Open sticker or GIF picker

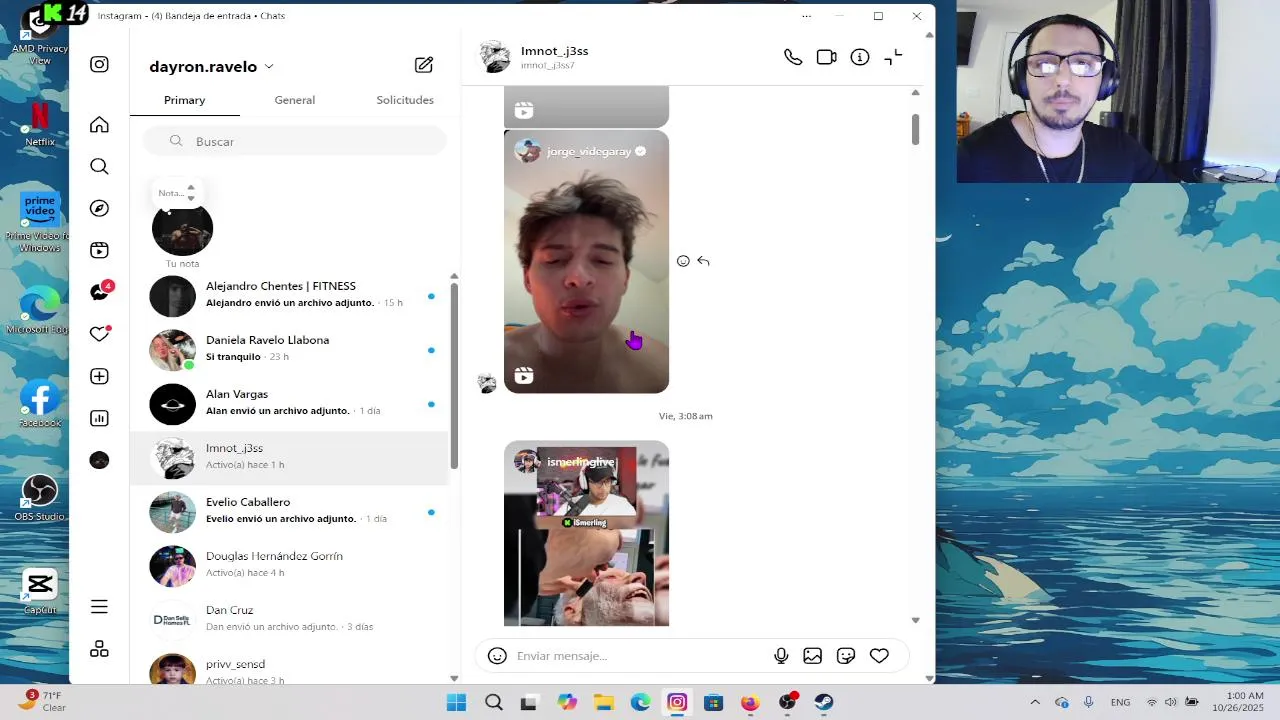pyautogui.click(x=846, y=656)
